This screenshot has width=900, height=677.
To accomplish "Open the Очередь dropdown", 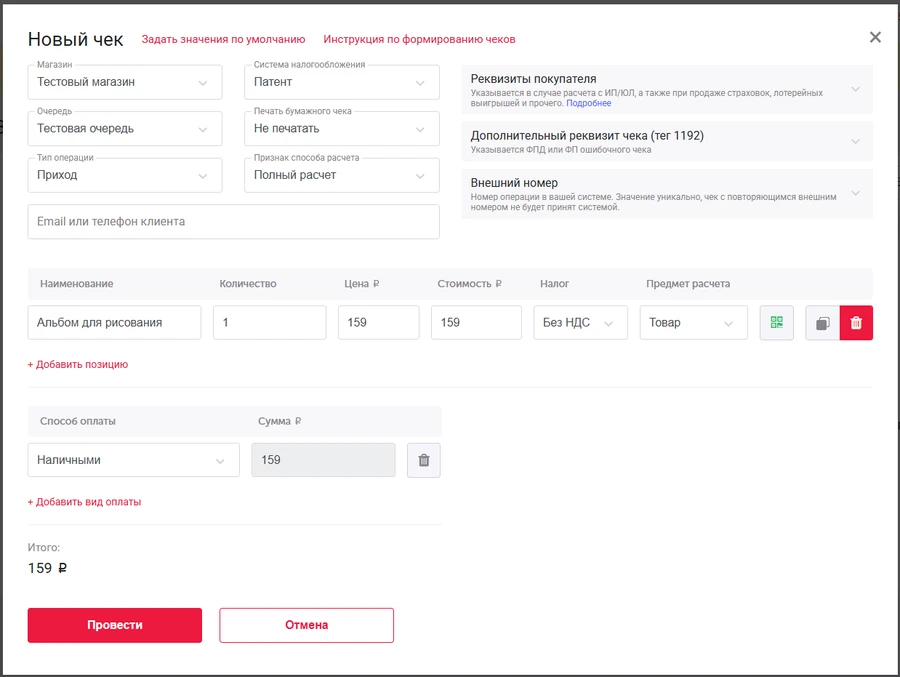I will pyautogui.click(x=125, y=128).
